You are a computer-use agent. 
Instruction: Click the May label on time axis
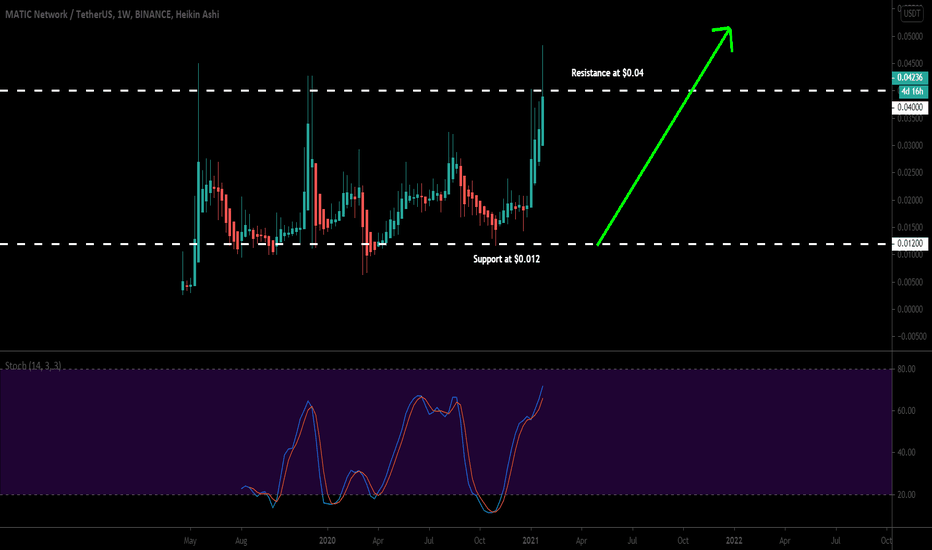(x=190, y=541)
